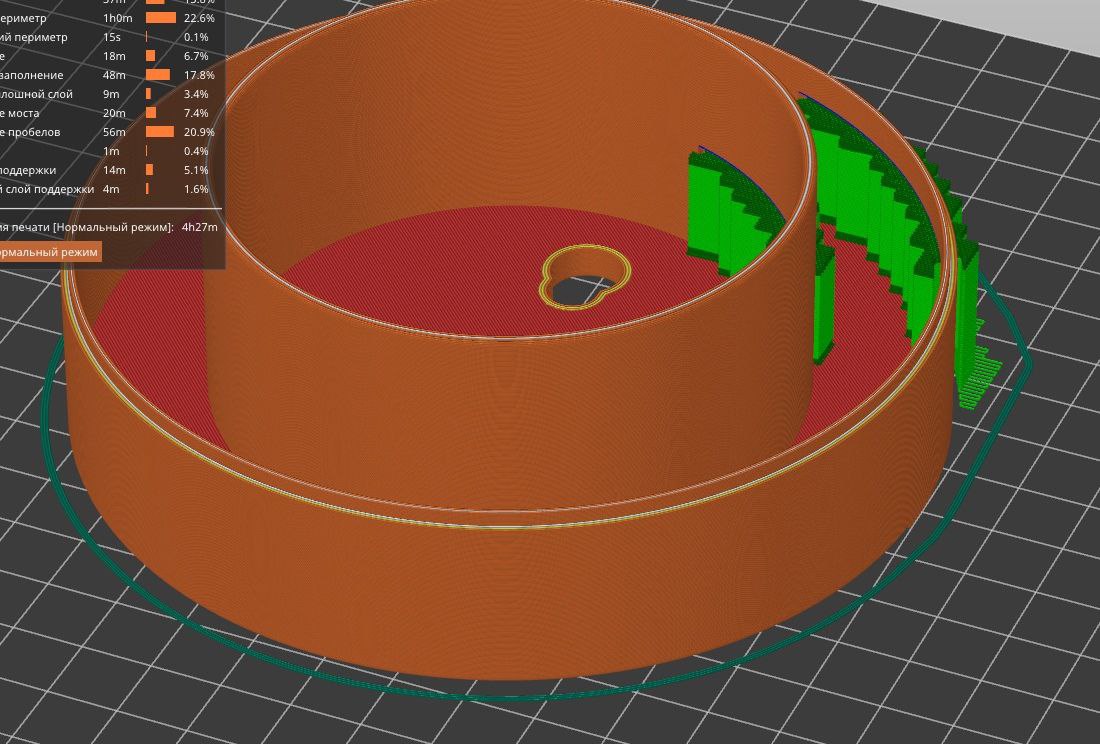Screen dimensions: 1100x744
Task: Click the 22.6% percentage value
Action: (199, 18)
